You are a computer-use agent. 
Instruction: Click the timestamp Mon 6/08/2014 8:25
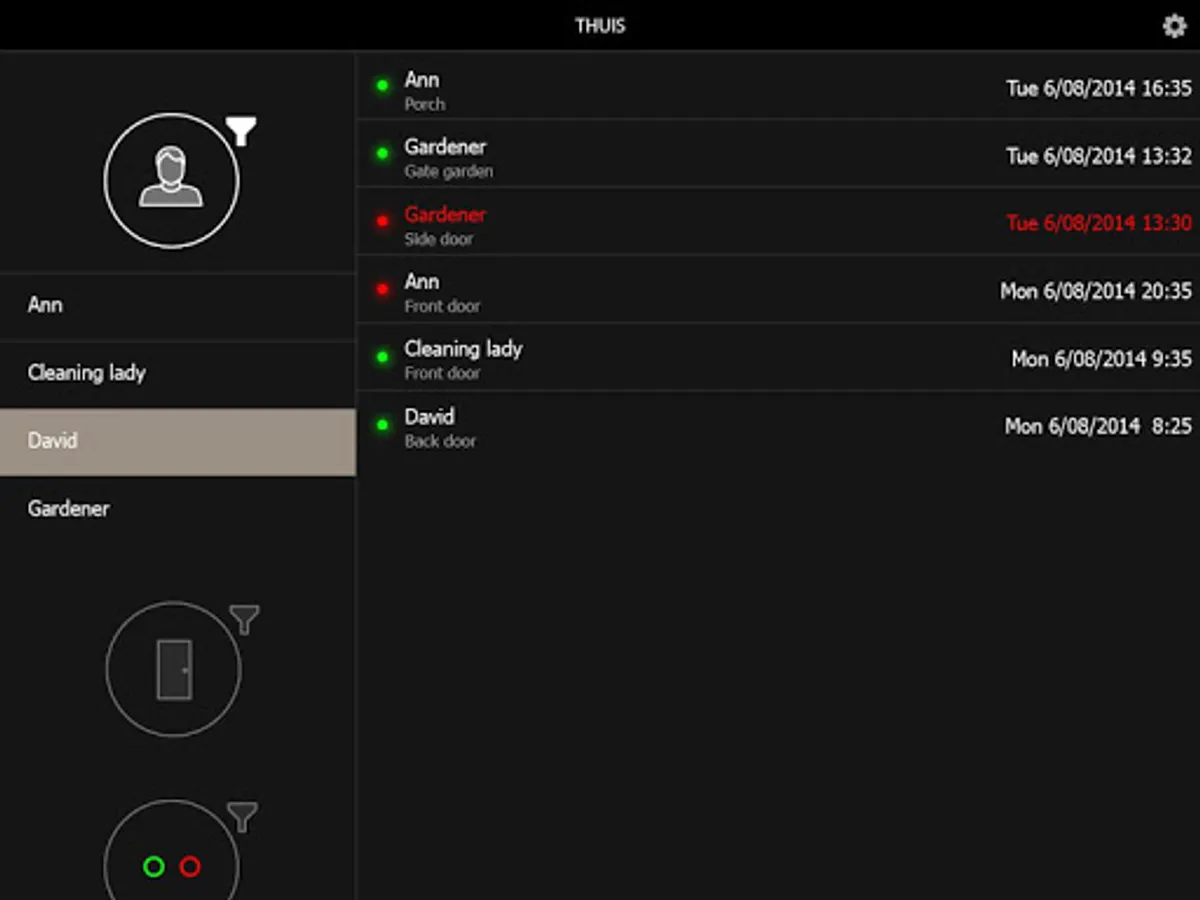(1098, 427)
